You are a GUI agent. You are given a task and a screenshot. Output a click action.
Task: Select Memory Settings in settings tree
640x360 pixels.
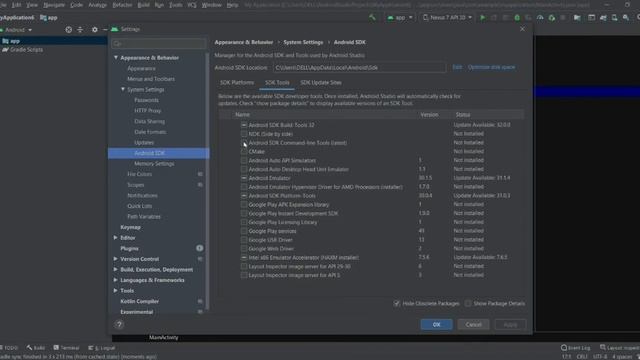click(x=154, y=164)
